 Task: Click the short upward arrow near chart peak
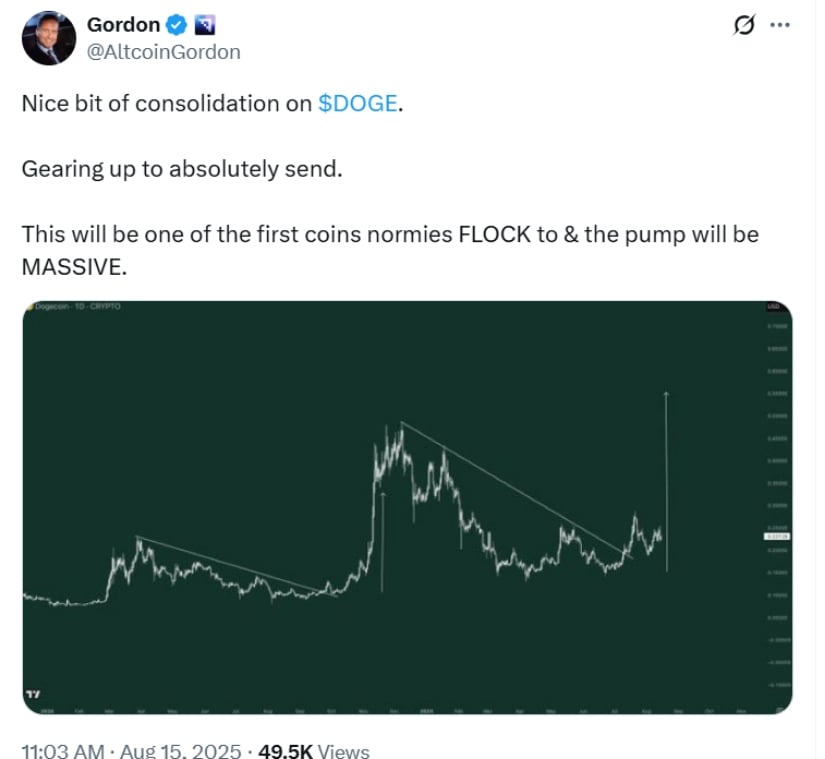(x=383, y=542)
